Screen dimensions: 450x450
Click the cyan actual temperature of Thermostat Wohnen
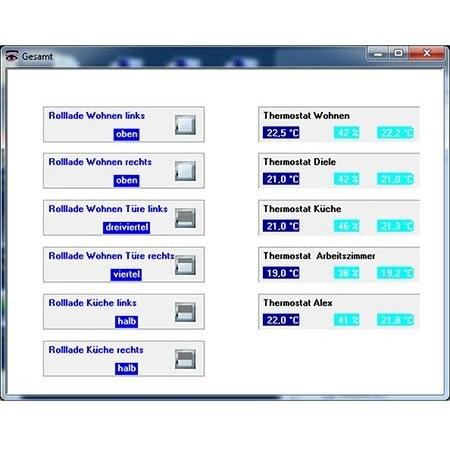[396, 133]
